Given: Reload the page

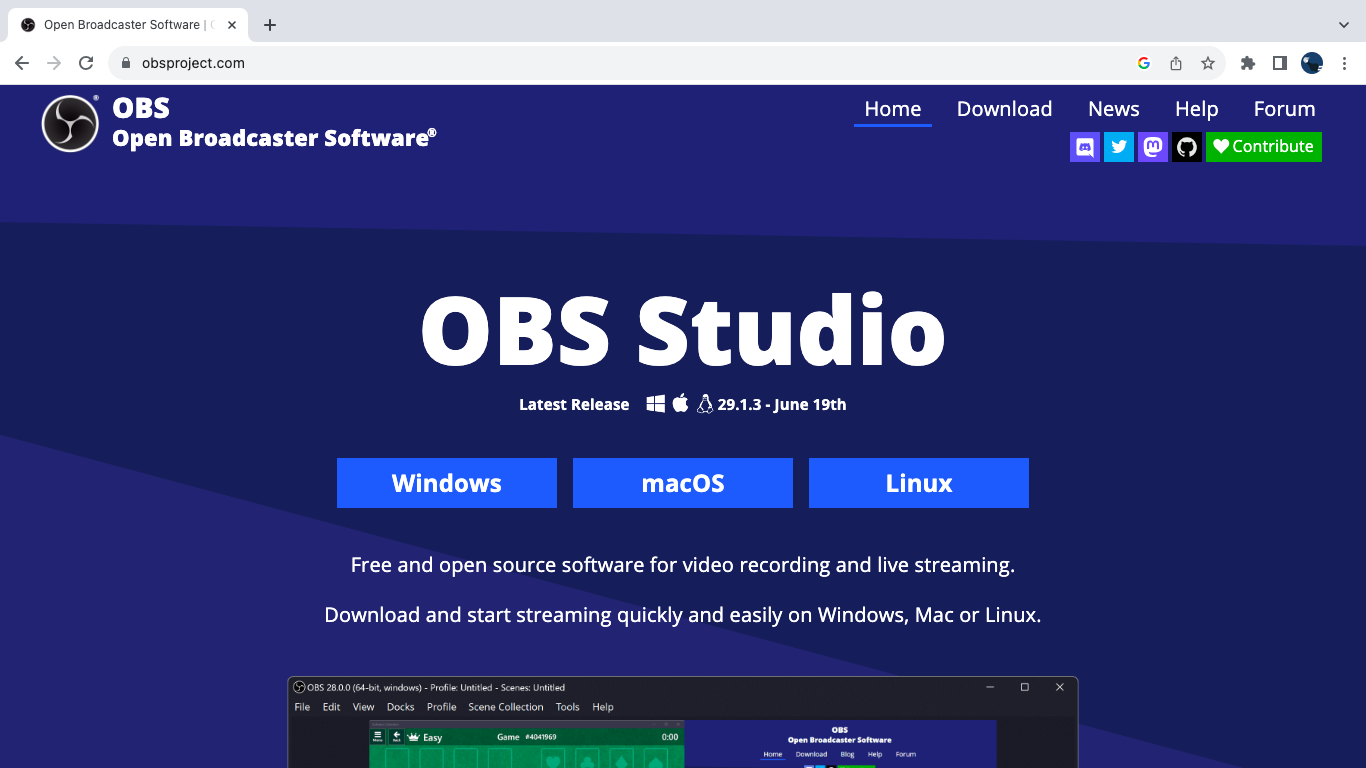Looking at the screenshot, I should 86,63.
